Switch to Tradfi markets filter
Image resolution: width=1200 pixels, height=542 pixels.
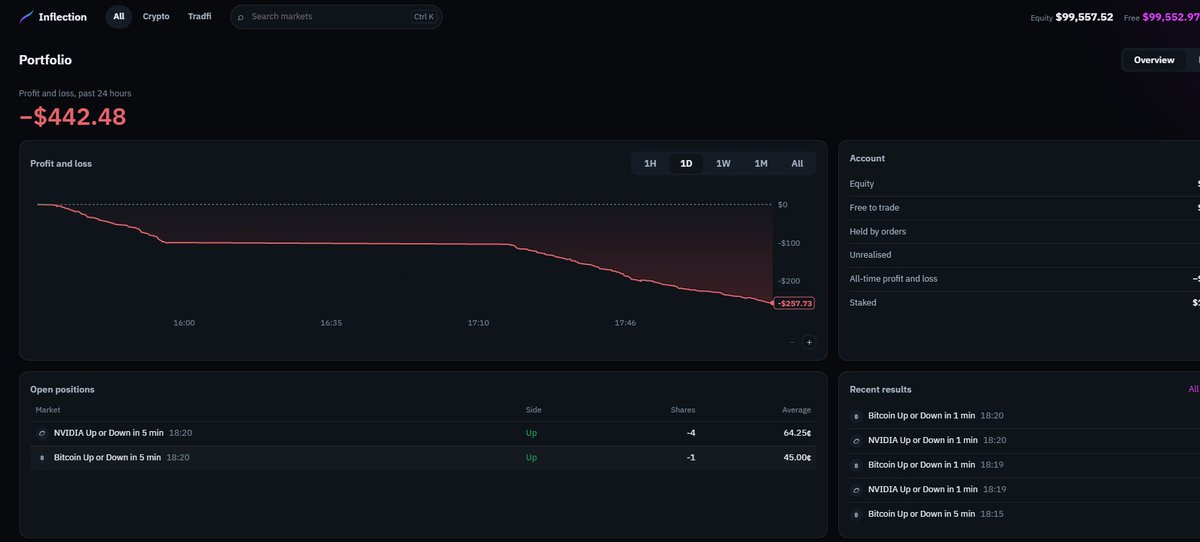click(200, 17)
